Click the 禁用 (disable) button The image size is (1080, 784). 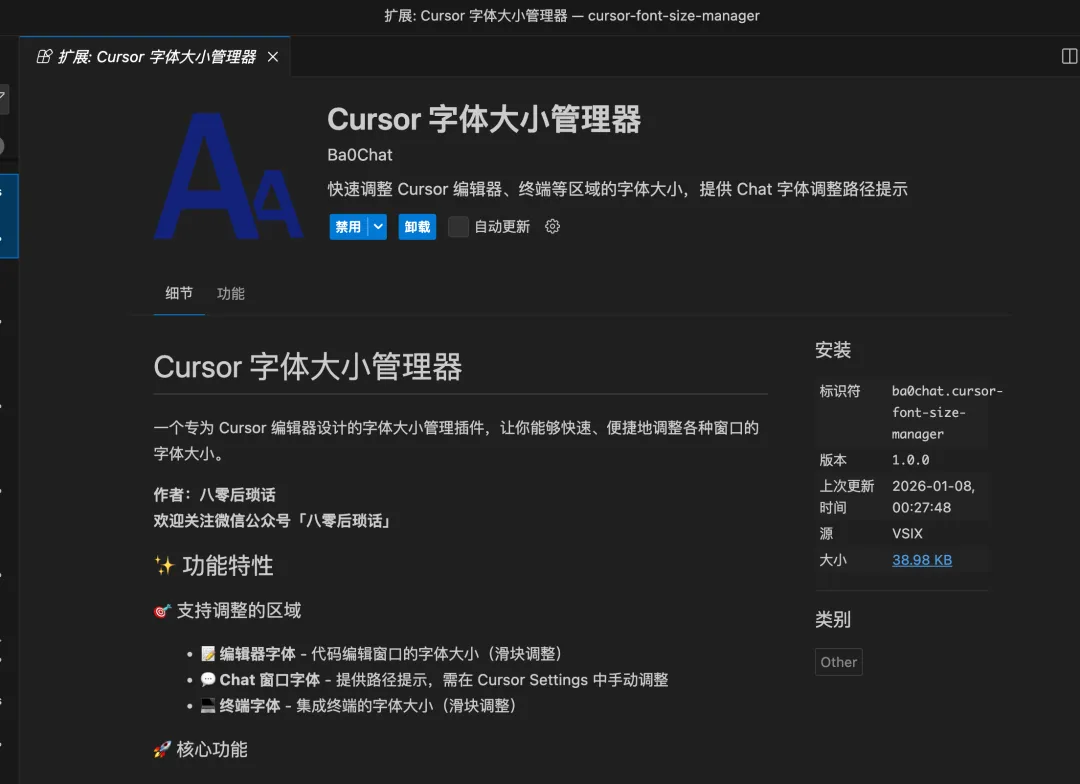coord(349,227)
